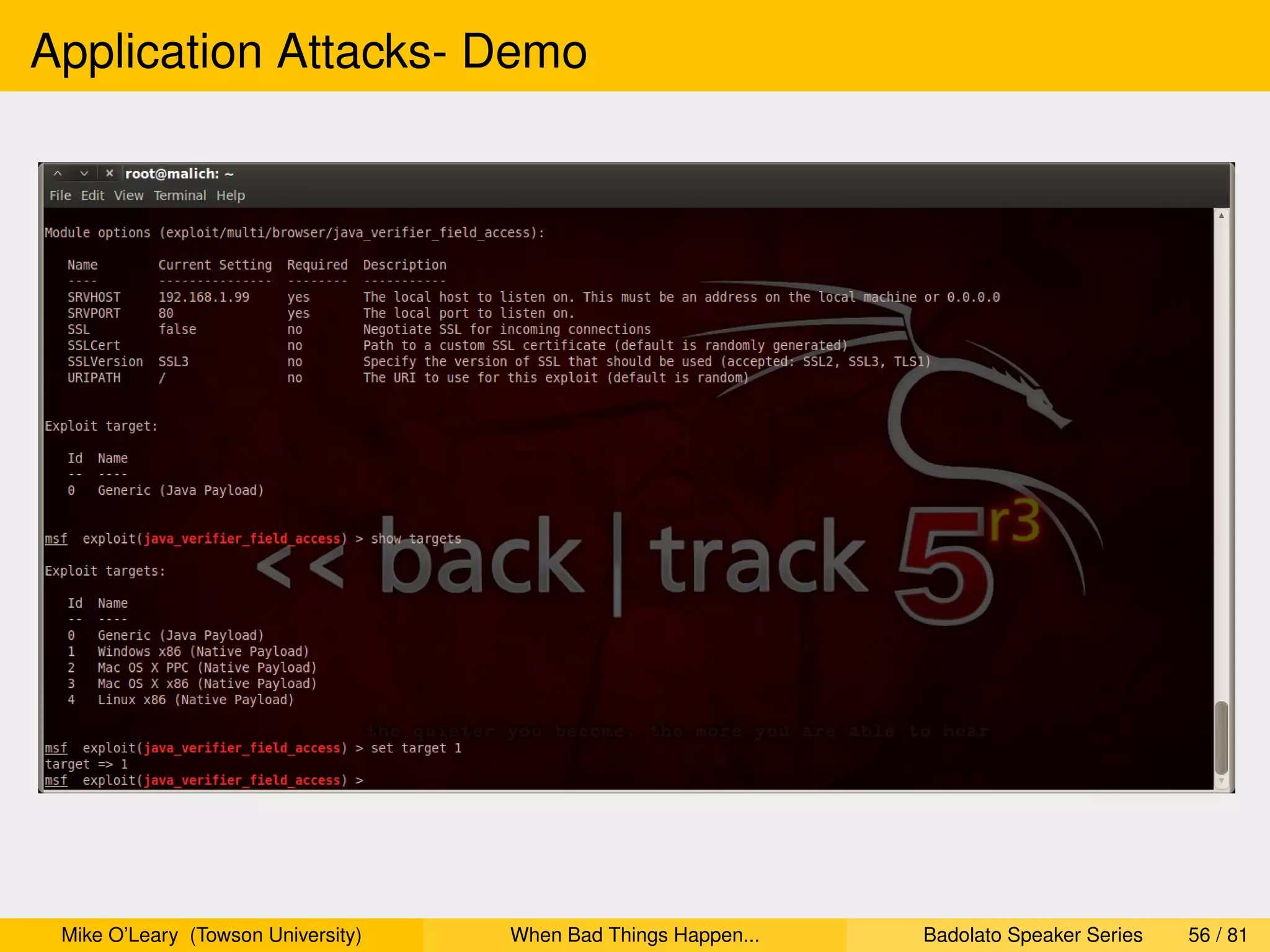The image size is (1270, 952).
Task: Click the 'Description' column header
Action: pyautogui.click(x=404, y=265)
